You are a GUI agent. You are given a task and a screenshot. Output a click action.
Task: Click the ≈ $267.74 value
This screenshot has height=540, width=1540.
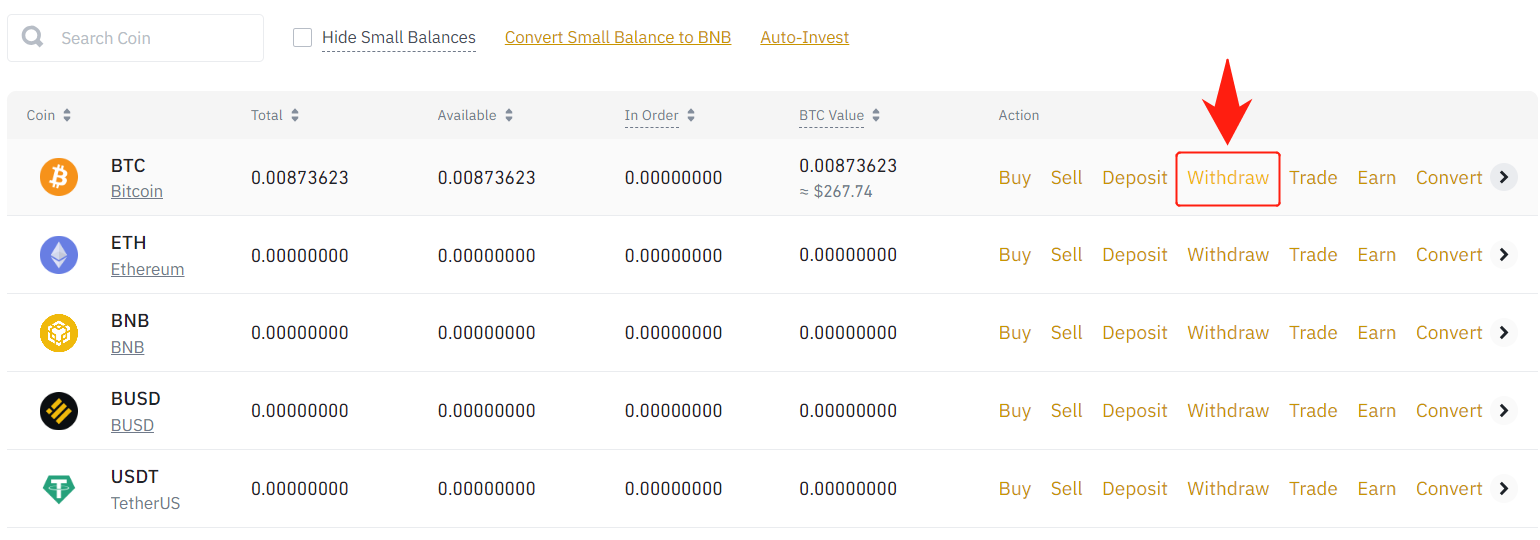[836, 191]
